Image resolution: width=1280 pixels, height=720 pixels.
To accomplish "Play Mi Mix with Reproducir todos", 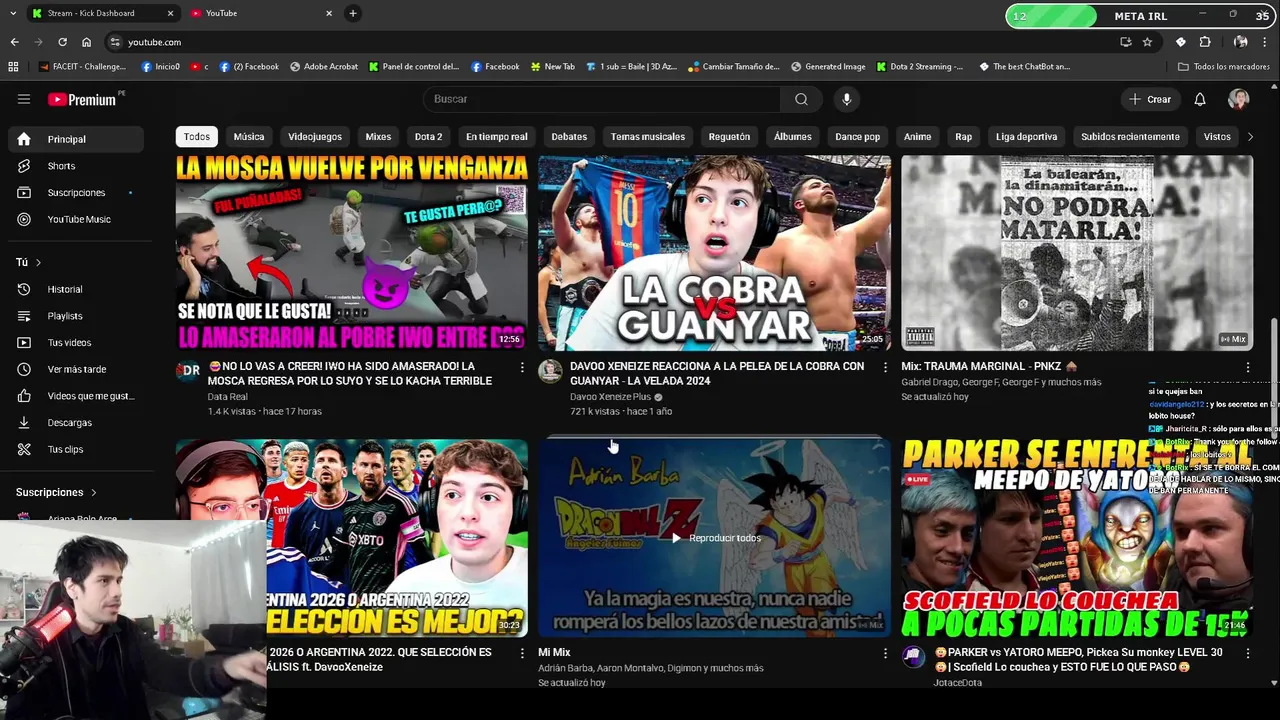I will point(716,538).
